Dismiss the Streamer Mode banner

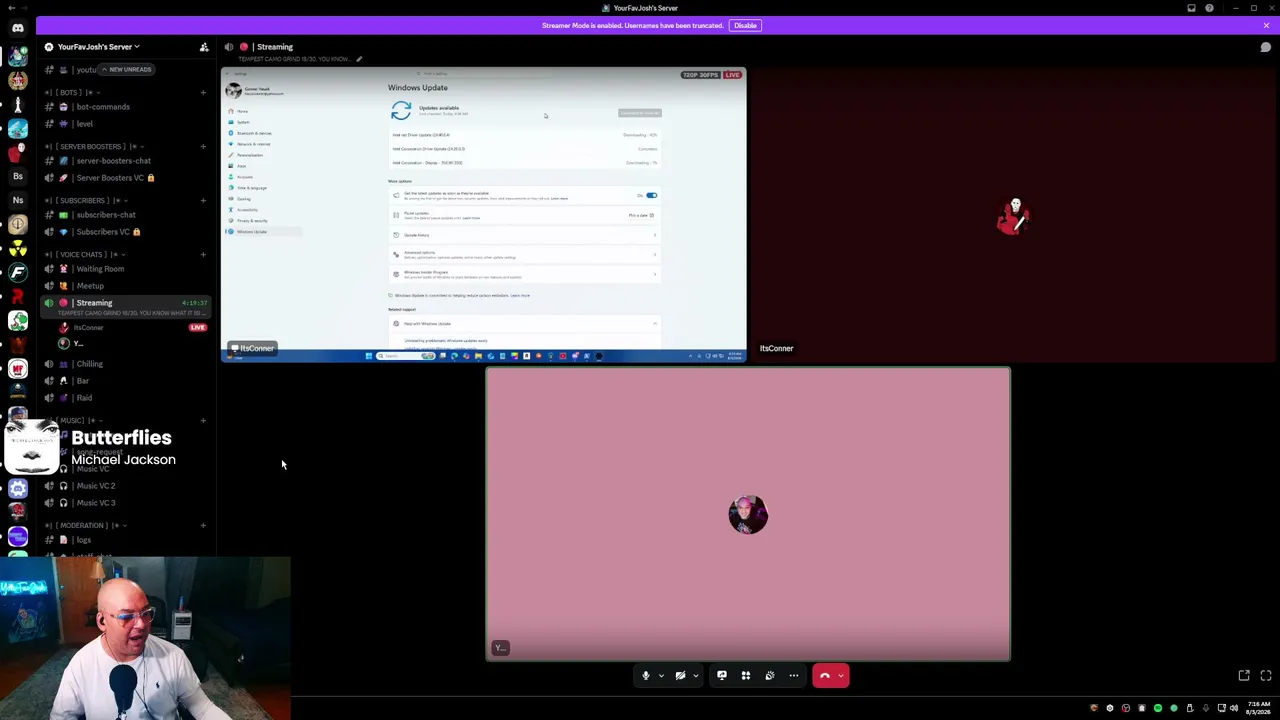1266,25
